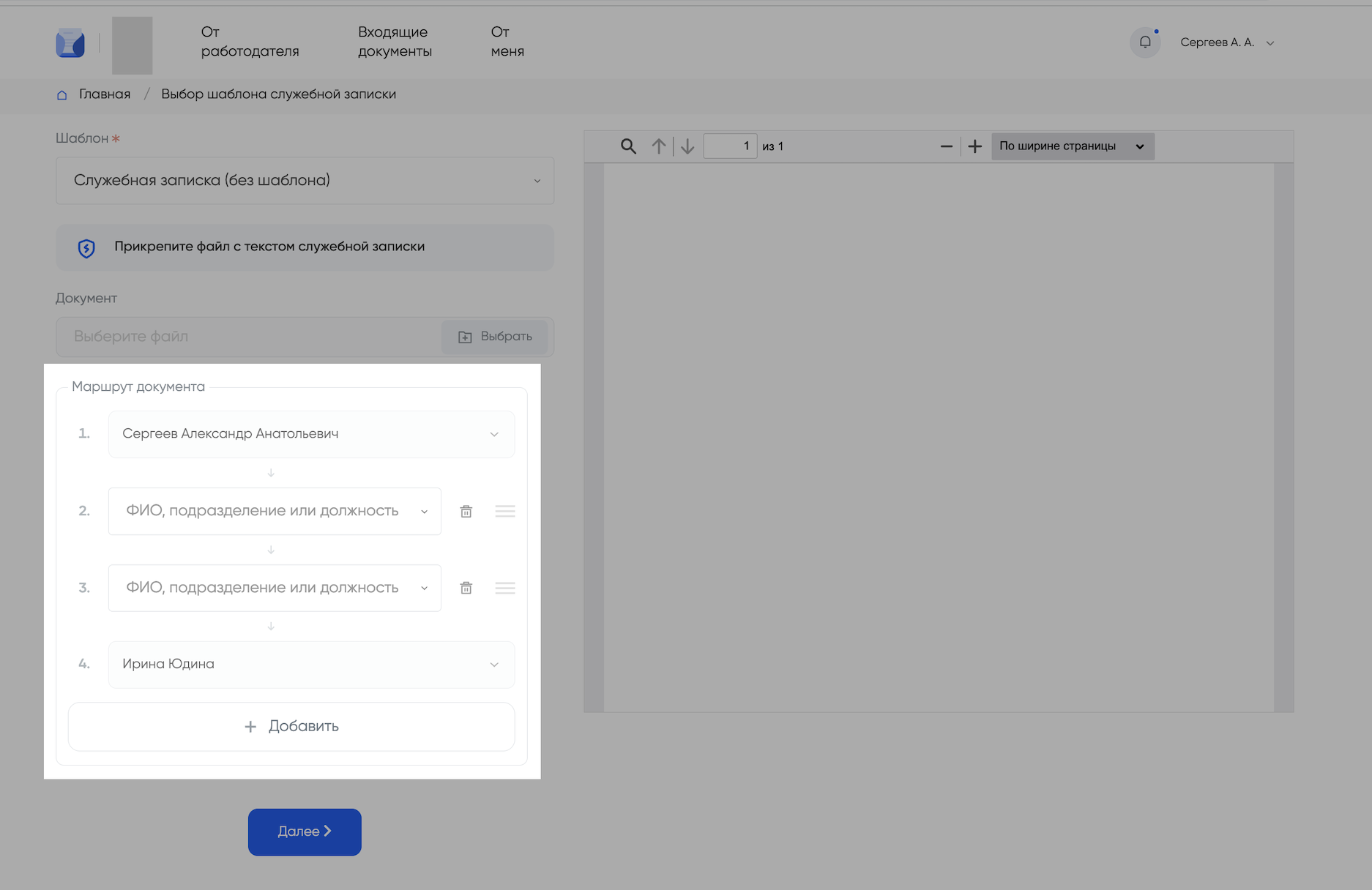Delete route step 3 with trash icon
This screenshot has height=890, width=1372.
click(x=466, y=588)
